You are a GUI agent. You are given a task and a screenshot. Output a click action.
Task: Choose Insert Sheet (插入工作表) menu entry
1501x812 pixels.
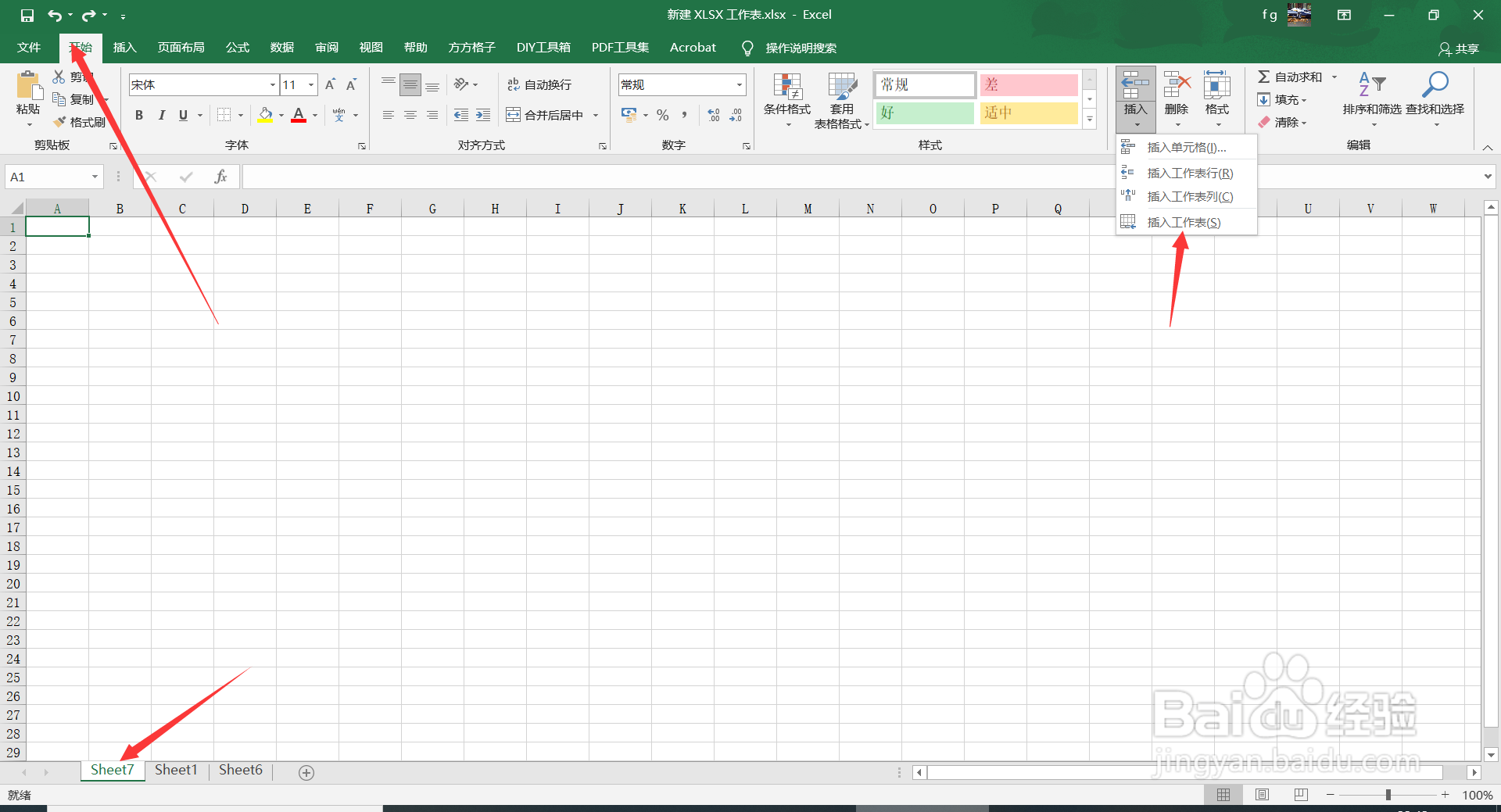click(1186, 222)
